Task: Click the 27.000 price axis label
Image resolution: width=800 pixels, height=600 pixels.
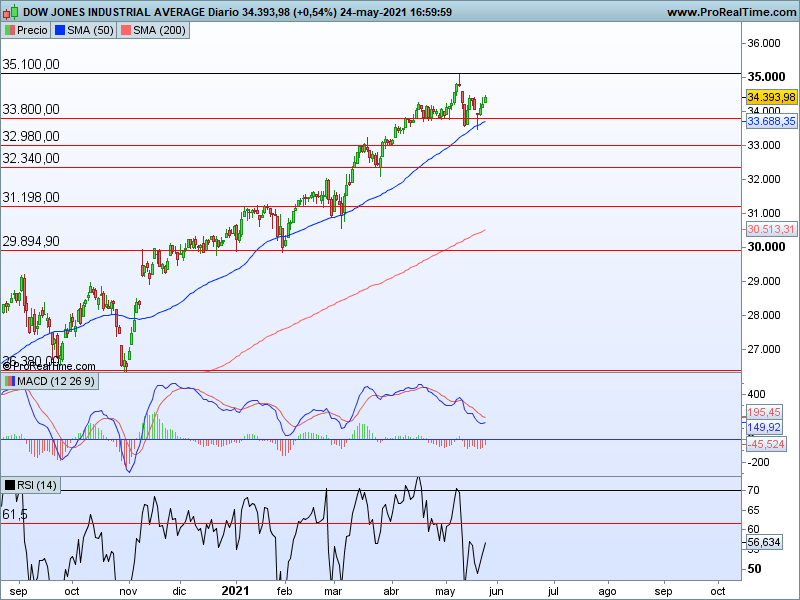Action: point(764,349)
